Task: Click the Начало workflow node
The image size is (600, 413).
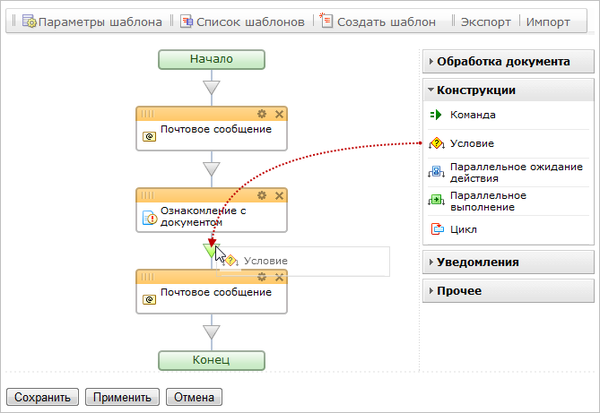Action: coord(211,59)
